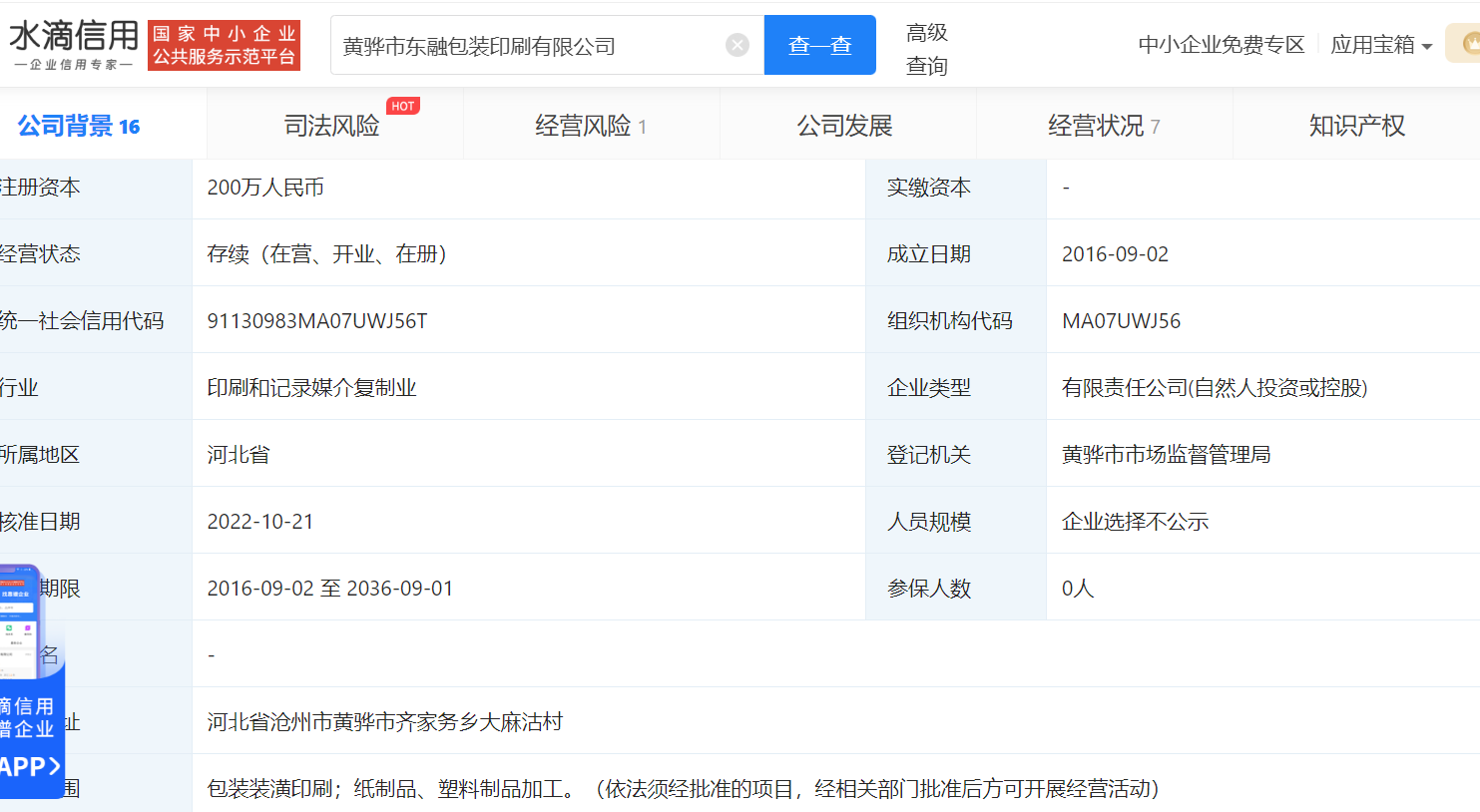1480x812 pixels.
Task: Click the 成立日期 label
Action: [929, 254]
